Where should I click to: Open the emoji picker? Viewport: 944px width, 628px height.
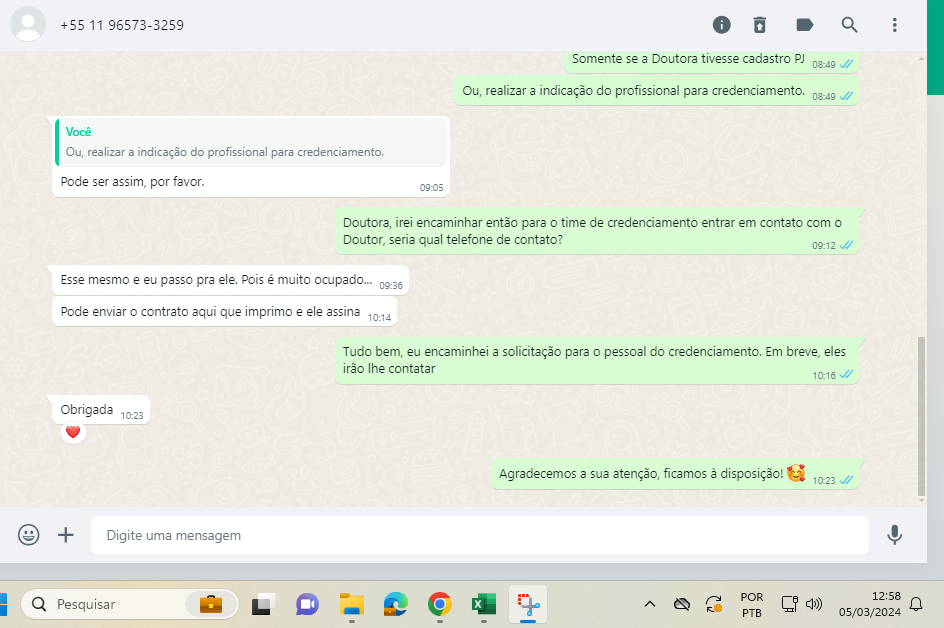pos(28,535)
